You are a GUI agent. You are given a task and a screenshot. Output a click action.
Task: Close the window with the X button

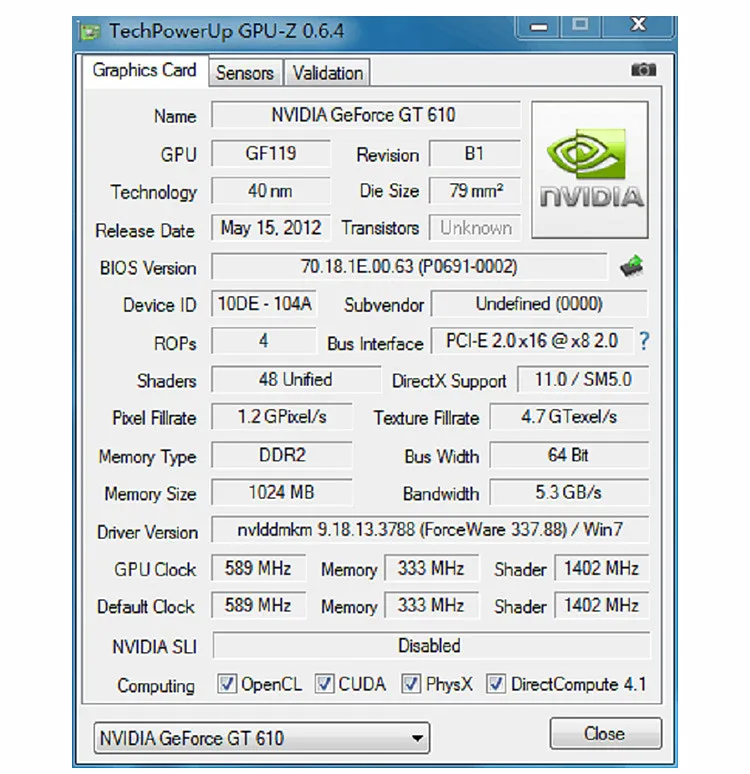[x=638, y=26]
